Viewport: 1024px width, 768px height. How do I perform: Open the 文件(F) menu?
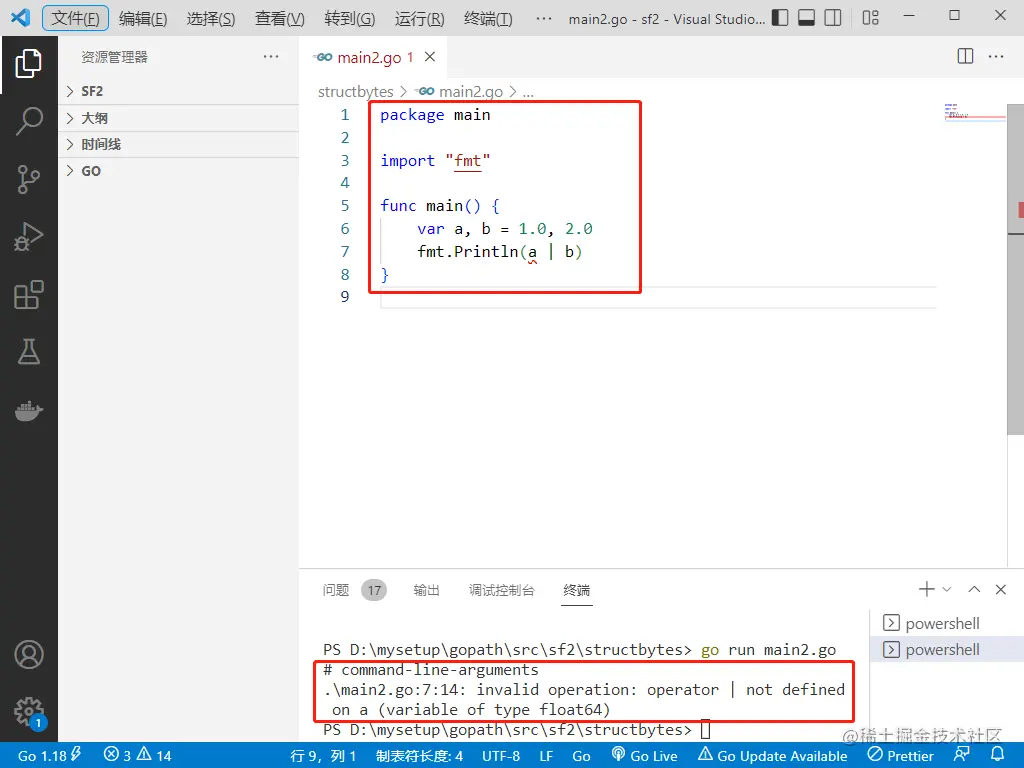(76, 18)
